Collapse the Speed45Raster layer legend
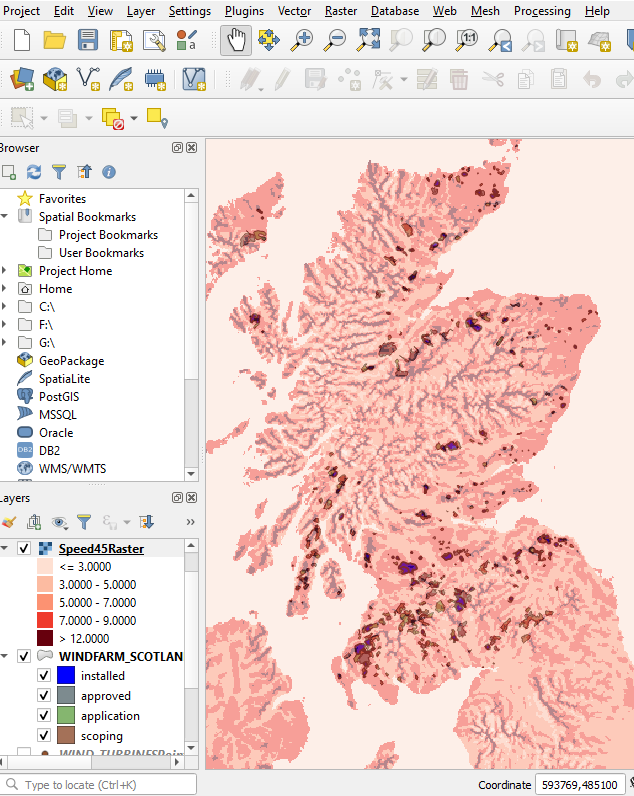The width and height of the screenshot is (634, 796). 5,548
